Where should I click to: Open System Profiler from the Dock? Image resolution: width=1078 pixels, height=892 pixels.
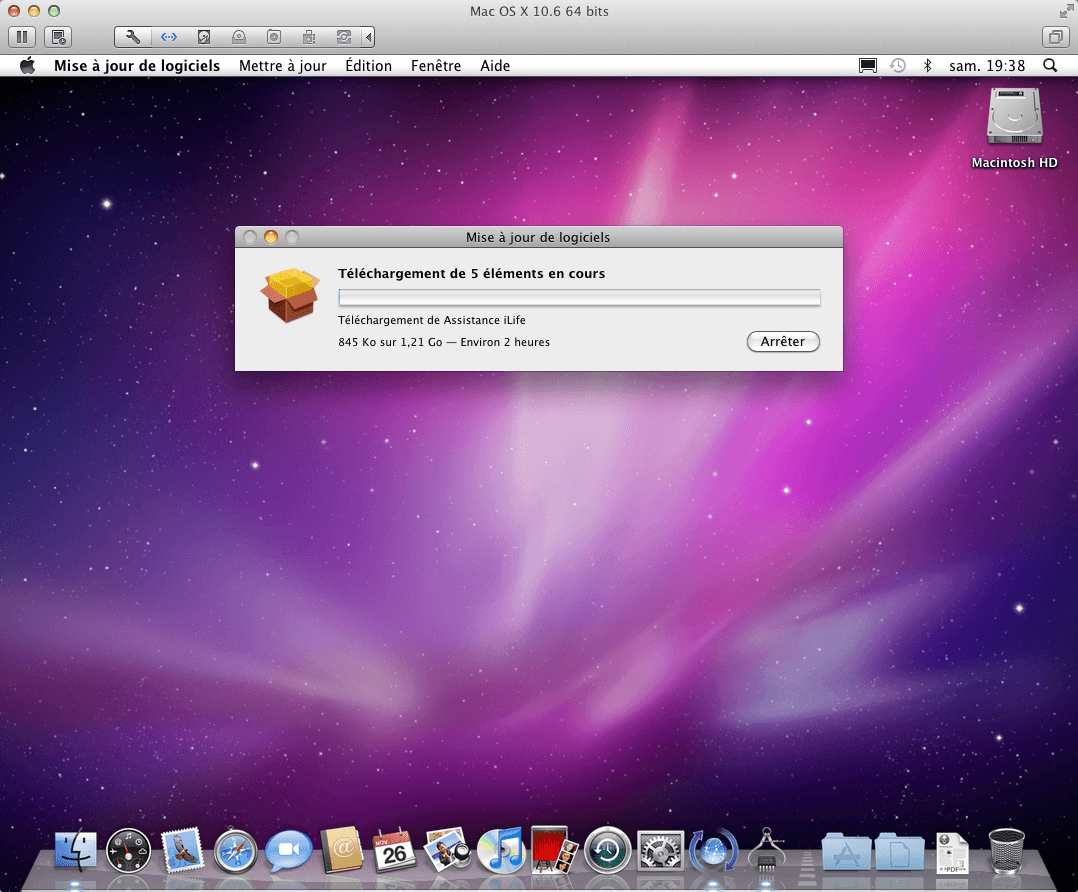click(x=767, y=850)
